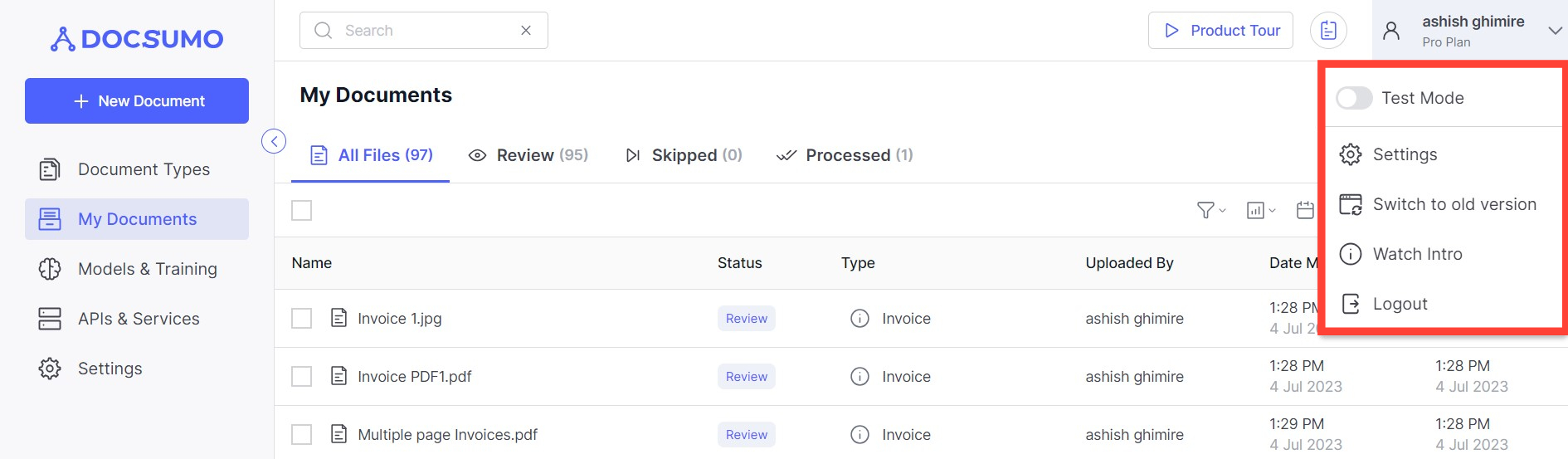Switch to the Review tab

pyautogui.click(x=528, y=155)
